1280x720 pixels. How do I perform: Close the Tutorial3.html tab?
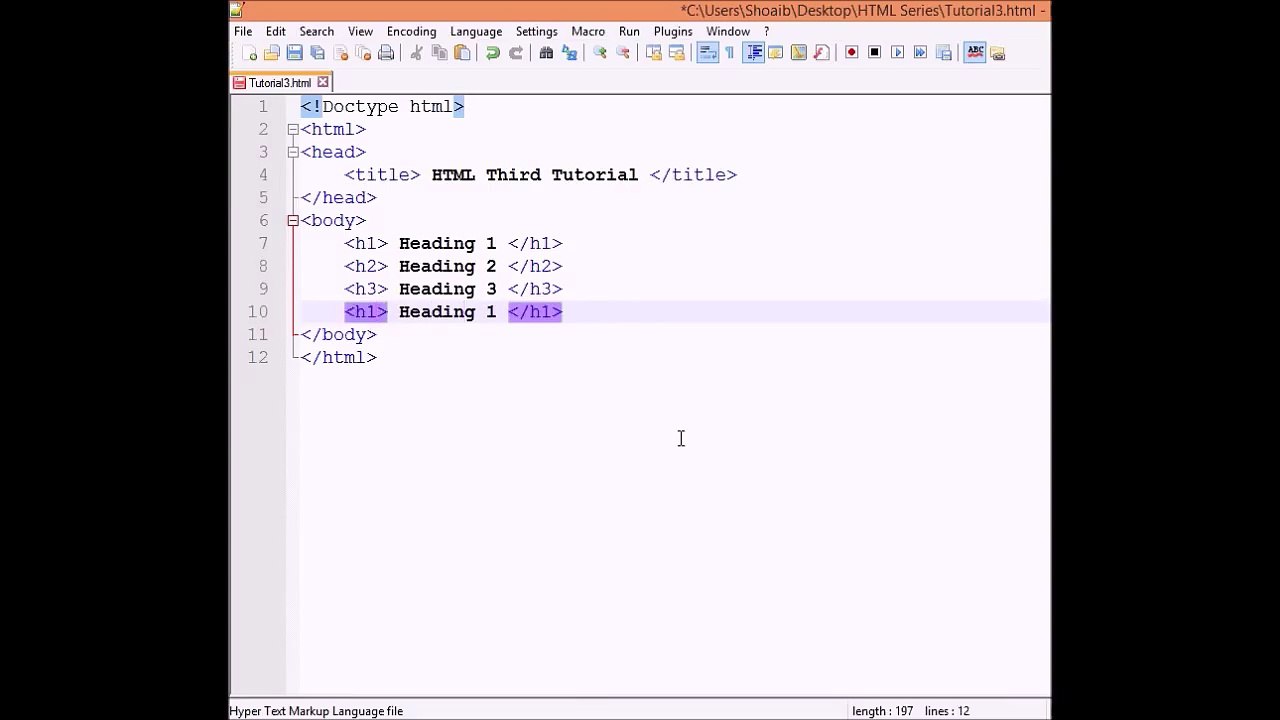click(323, 82)
